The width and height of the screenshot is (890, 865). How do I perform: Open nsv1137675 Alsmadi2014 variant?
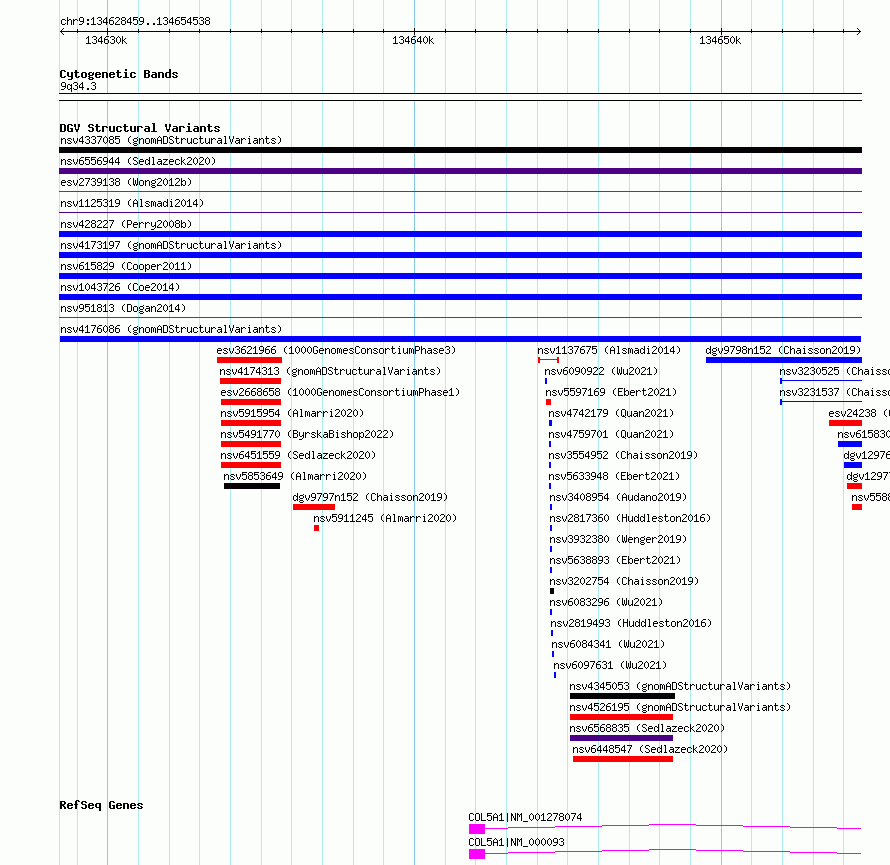(609, 350)
